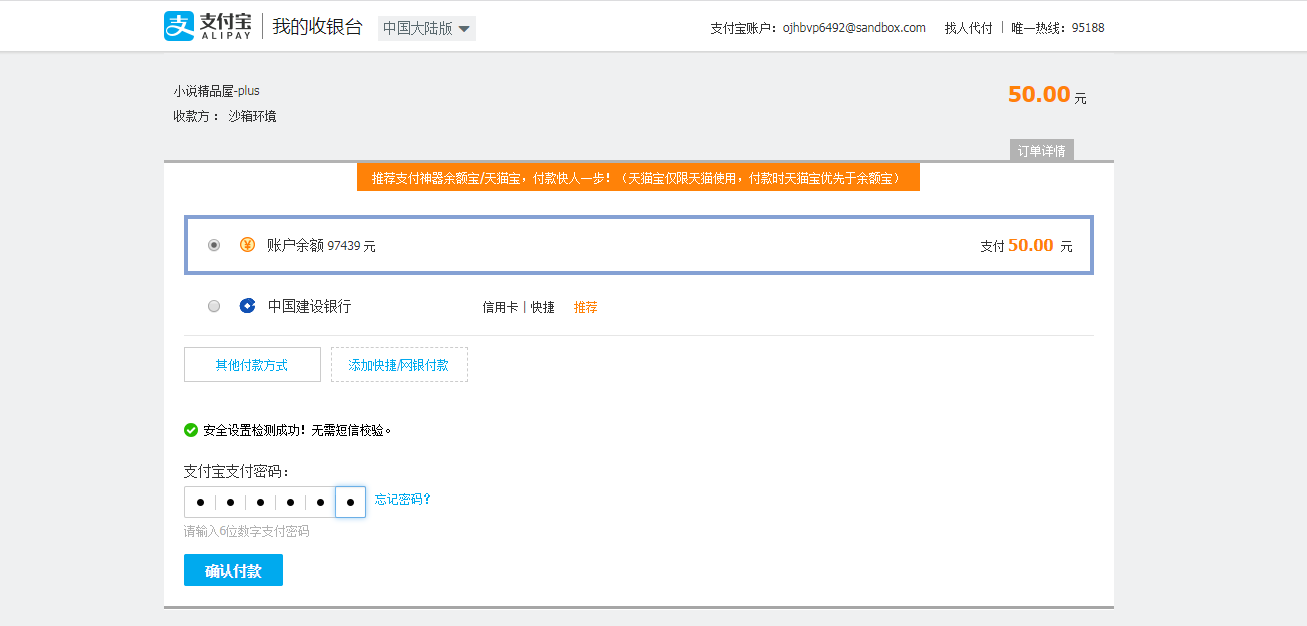Expand the 订单详情 tab
This screenshot has height=626, width=1307.
coord(1041,151)
